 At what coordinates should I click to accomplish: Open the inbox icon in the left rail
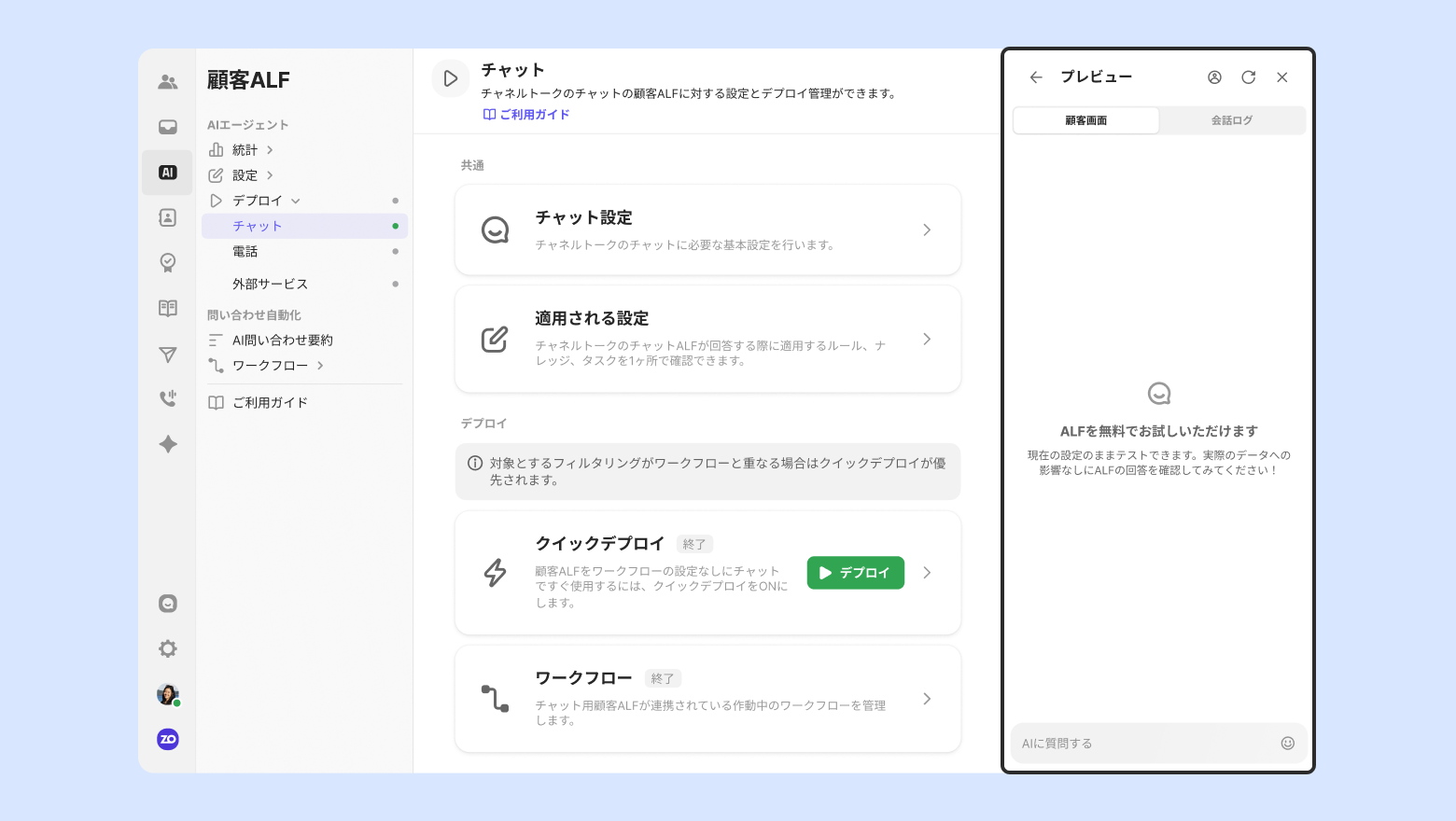[168, 127]
